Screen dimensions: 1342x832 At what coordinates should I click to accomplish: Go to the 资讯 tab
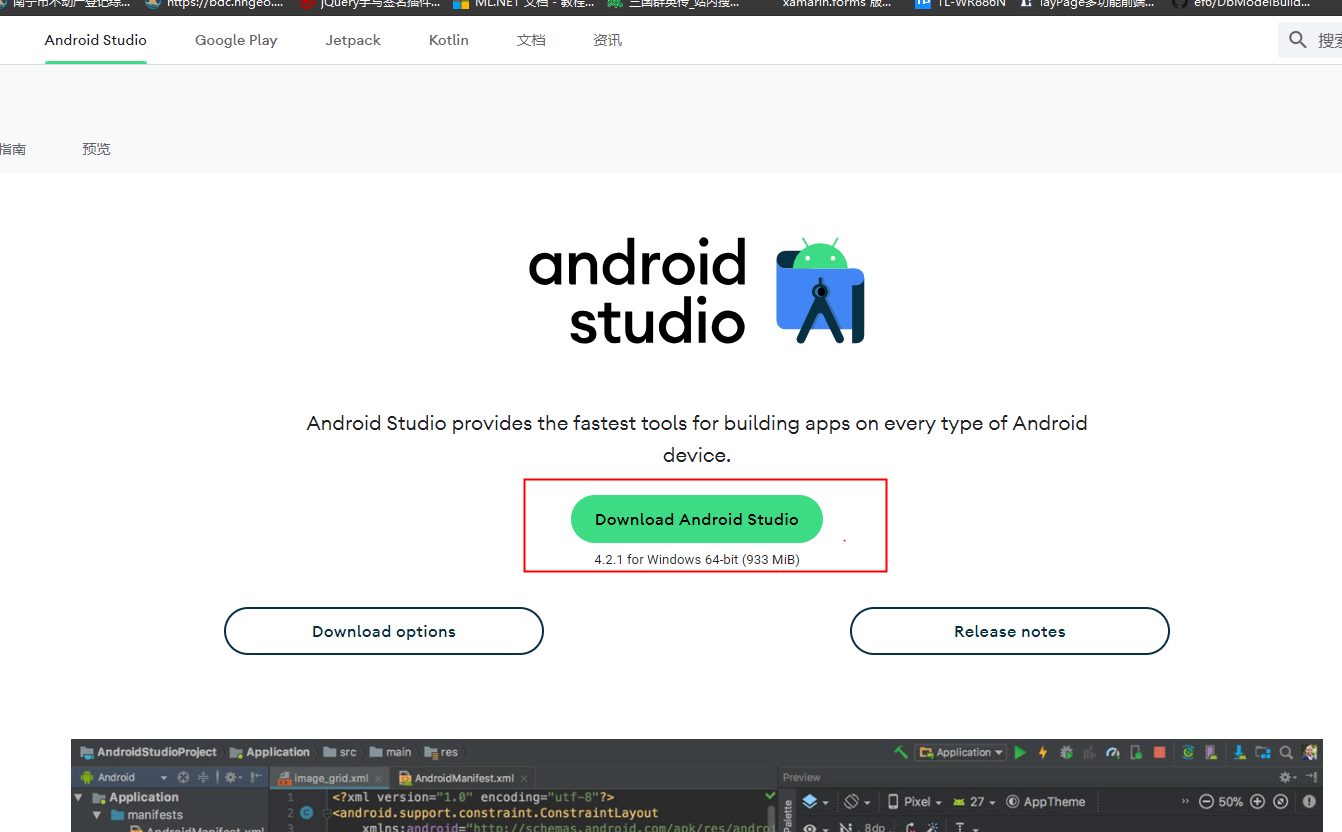click(607, 40)
